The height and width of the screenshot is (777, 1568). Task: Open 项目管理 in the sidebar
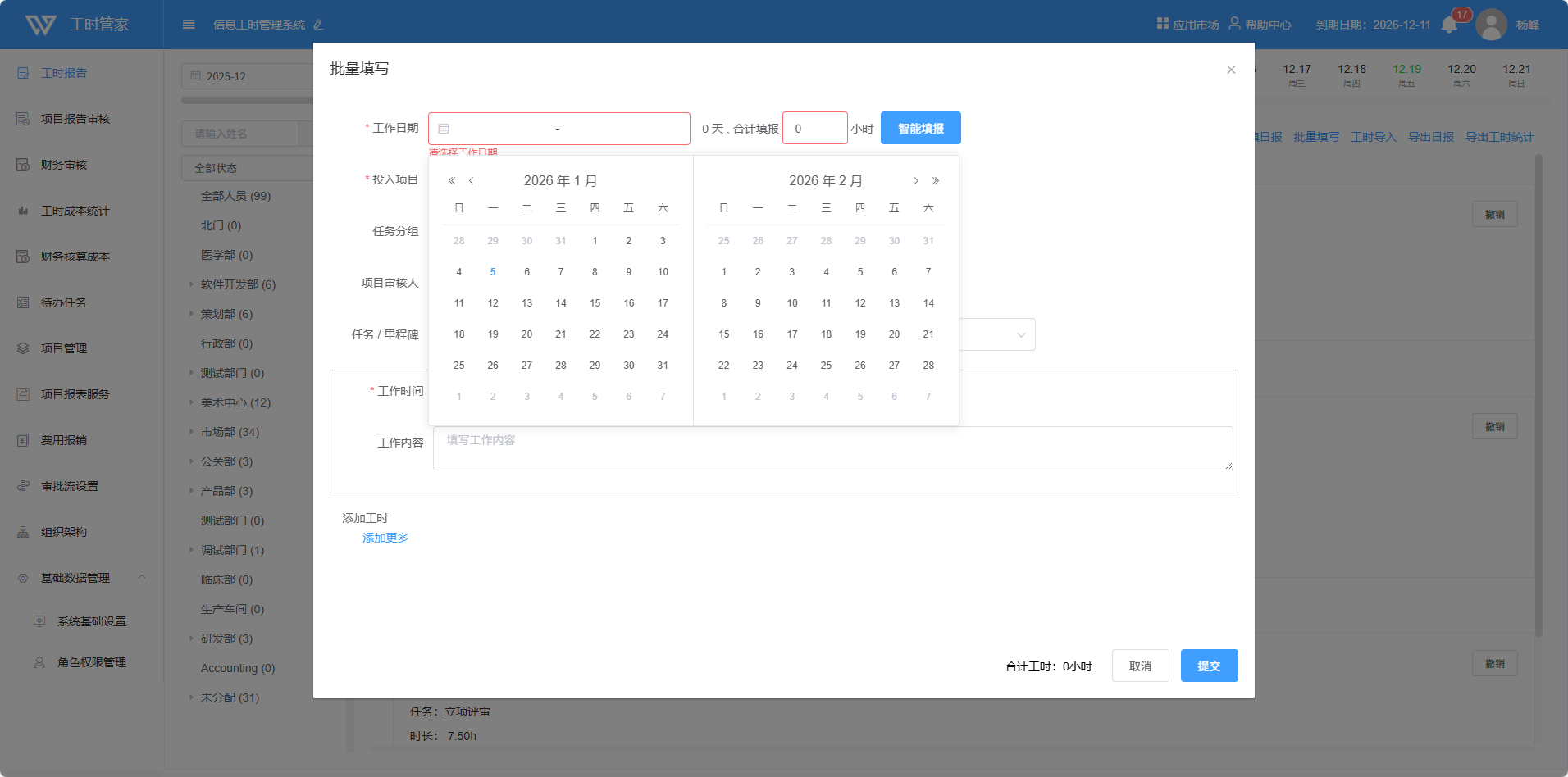coord(64,348)
